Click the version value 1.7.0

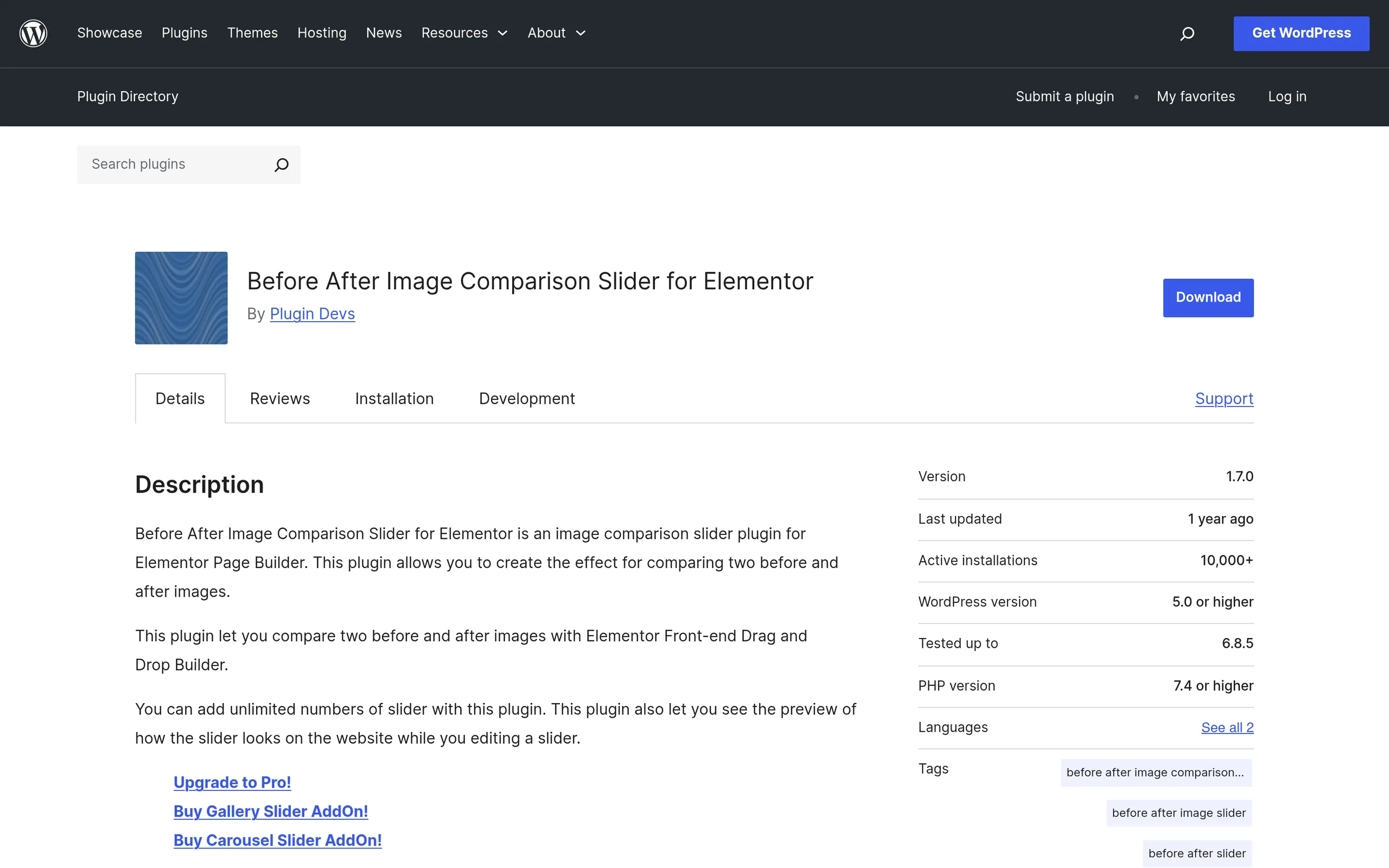[1239, 476]
